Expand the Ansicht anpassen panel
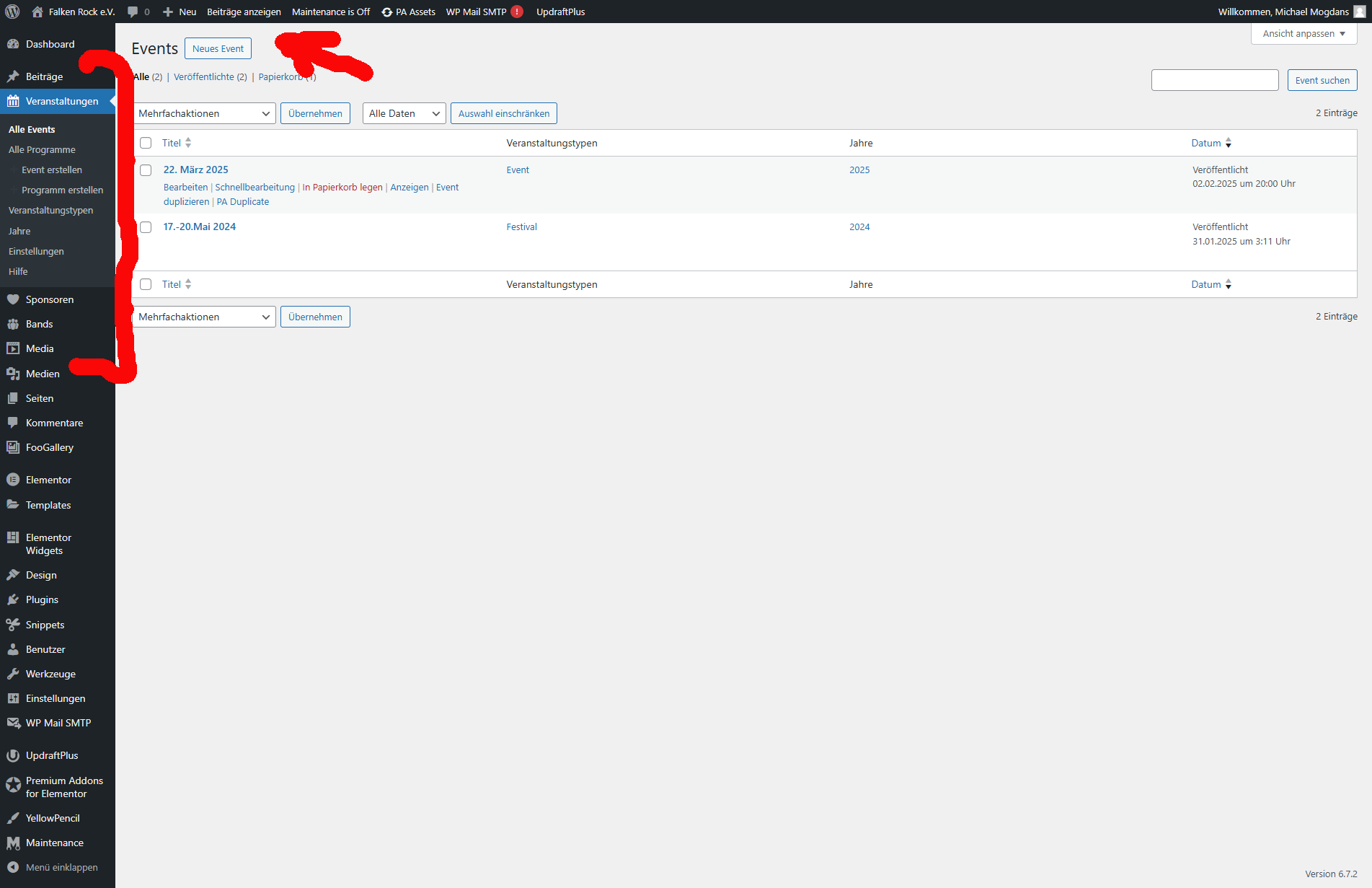Viewport: 1372px width, 888px height. pos(1304,34)
